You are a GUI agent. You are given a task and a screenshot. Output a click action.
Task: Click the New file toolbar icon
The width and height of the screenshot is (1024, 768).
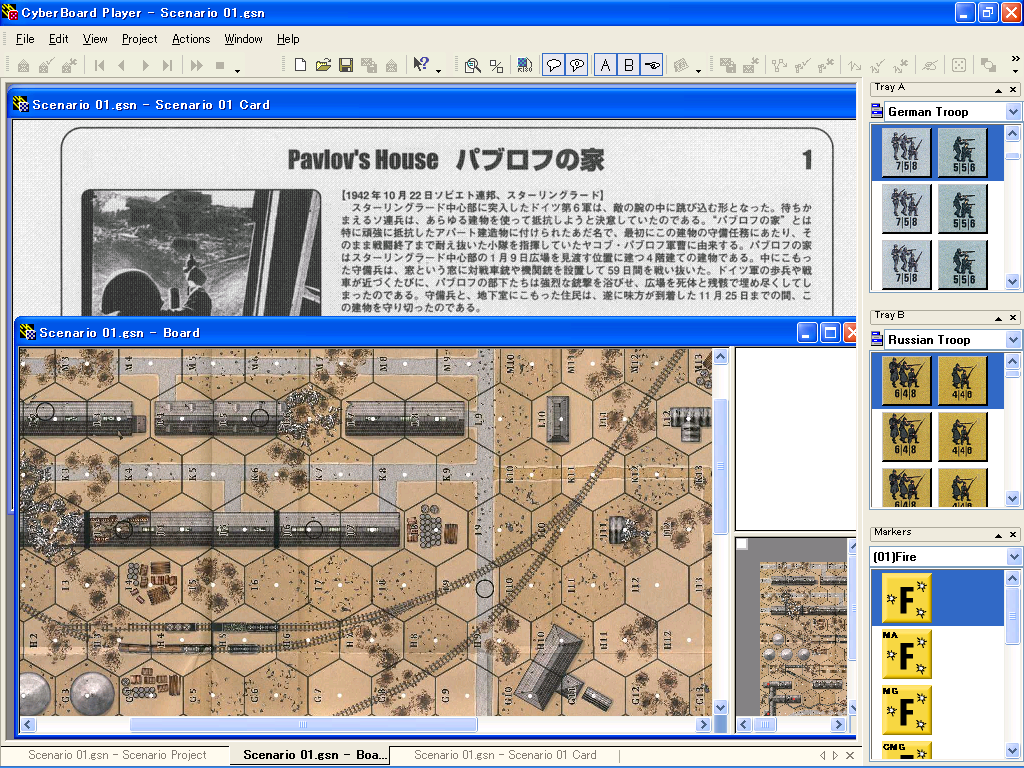(x=300, y=66)
